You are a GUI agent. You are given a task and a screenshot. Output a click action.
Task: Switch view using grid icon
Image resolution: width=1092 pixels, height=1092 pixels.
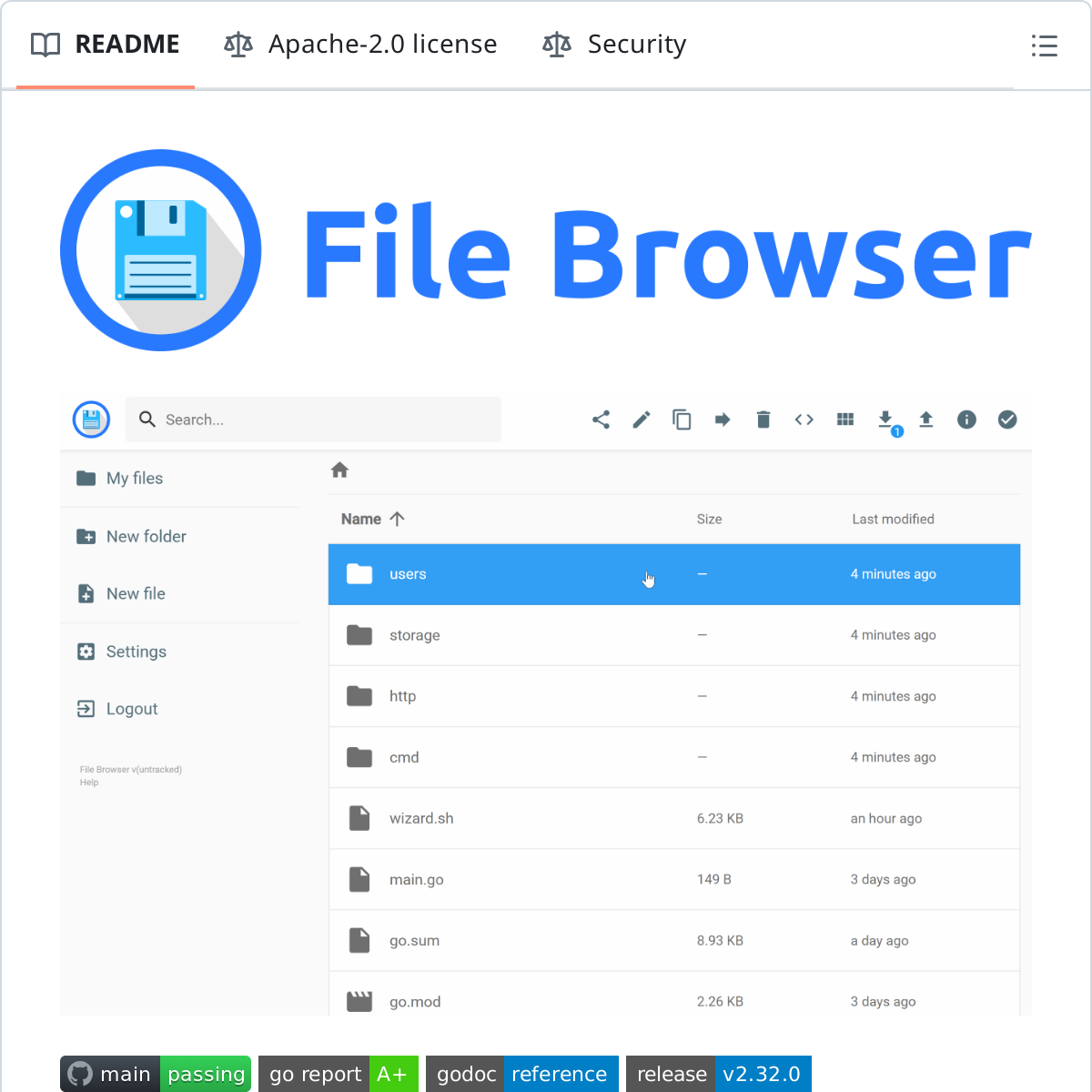pyautogui.click(x=845, y=420)
